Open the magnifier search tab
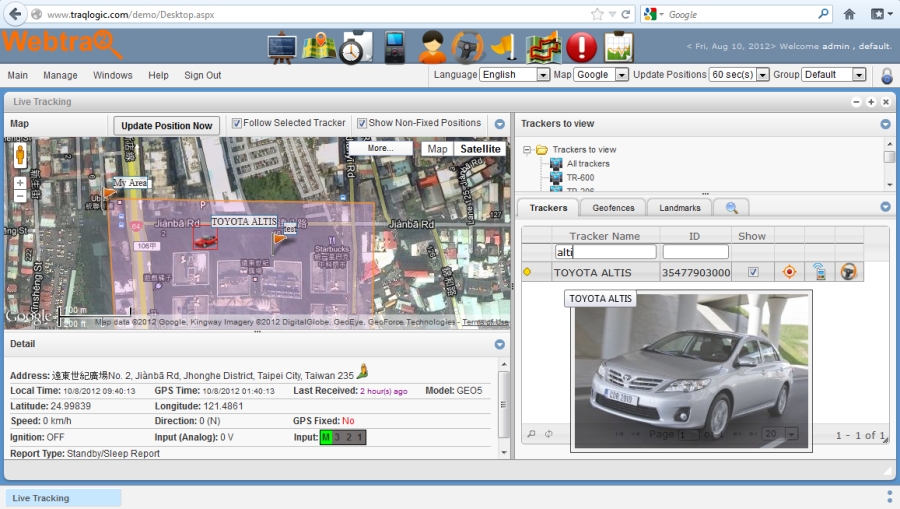The width and height of the screenshot is (900, 509). pos(731,208)
